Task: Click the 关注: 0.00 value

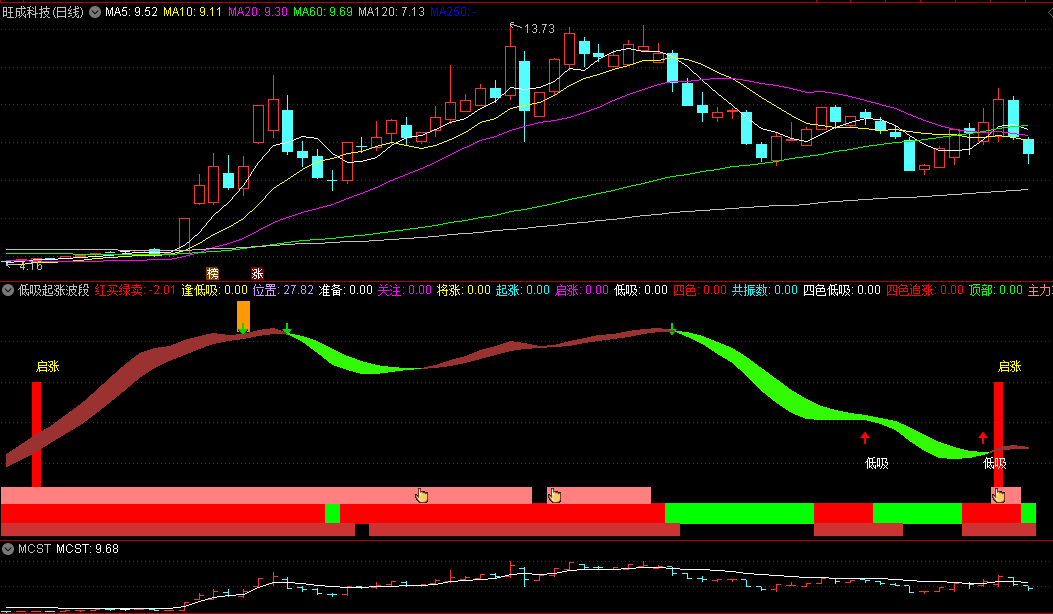Action: (x=405, y=290)
